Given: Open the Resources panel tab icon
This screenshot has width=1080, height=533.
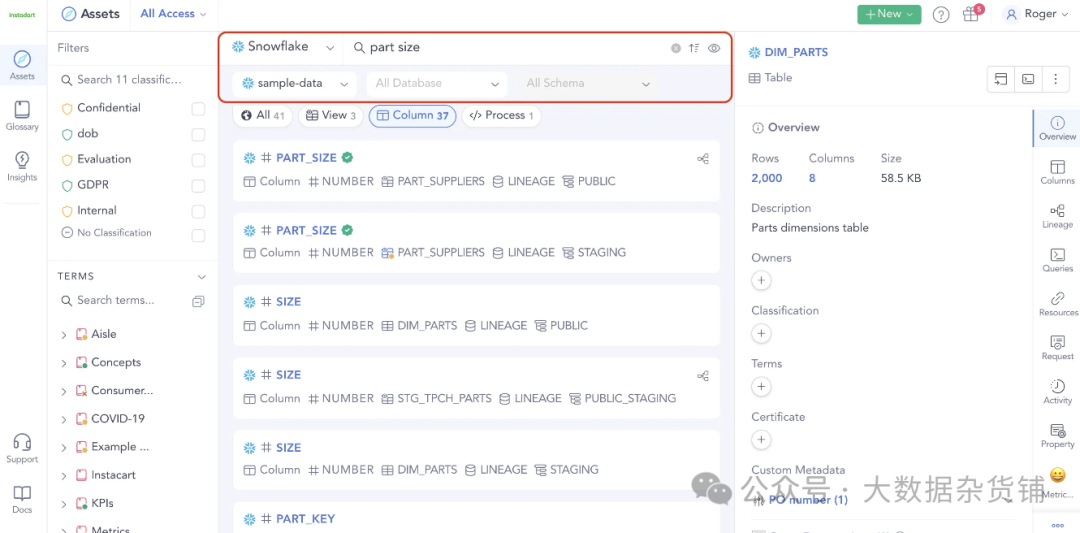Looking at the screenshot, I should pyautogui.click(x=1057, y=304).
